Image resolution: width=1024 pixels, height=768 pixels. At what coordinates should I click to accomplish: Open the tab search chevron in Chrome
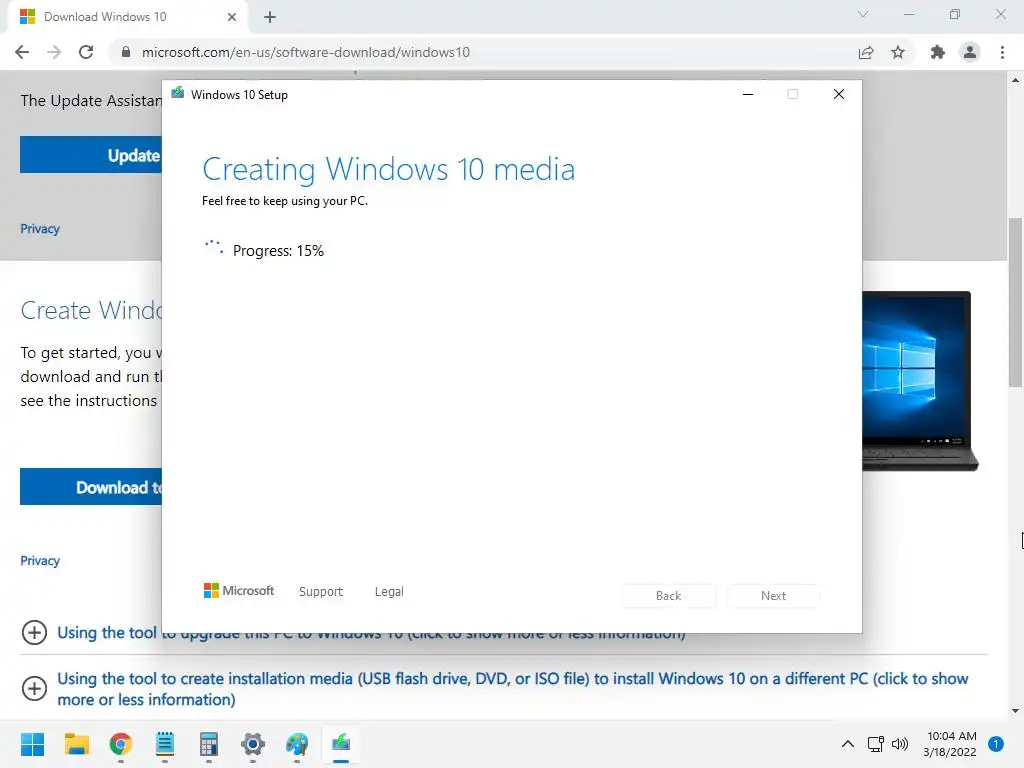[863, 14]
